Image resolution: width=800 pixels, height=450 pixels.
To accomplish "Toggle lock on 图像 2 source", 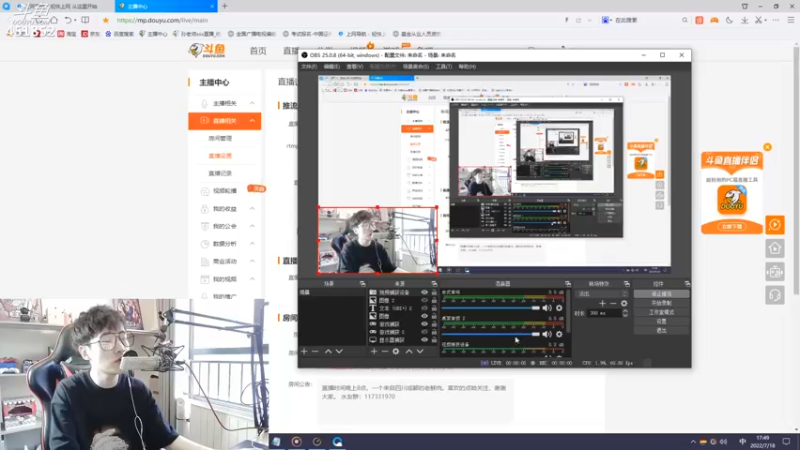I will pos(434,301).
